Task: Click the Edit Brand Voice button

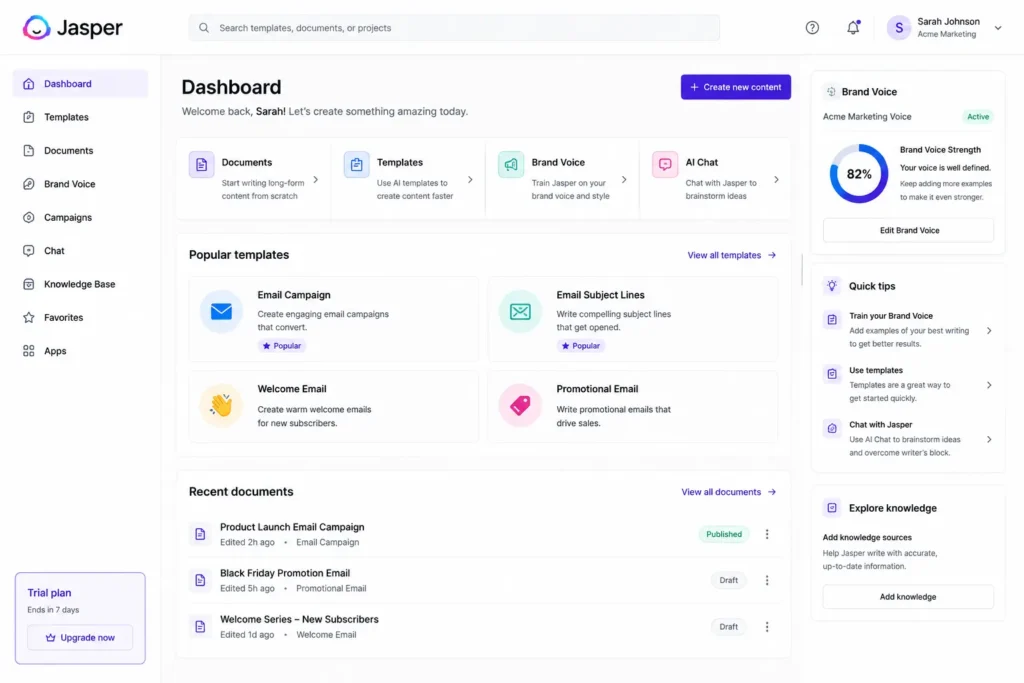Action: point(908,230)
